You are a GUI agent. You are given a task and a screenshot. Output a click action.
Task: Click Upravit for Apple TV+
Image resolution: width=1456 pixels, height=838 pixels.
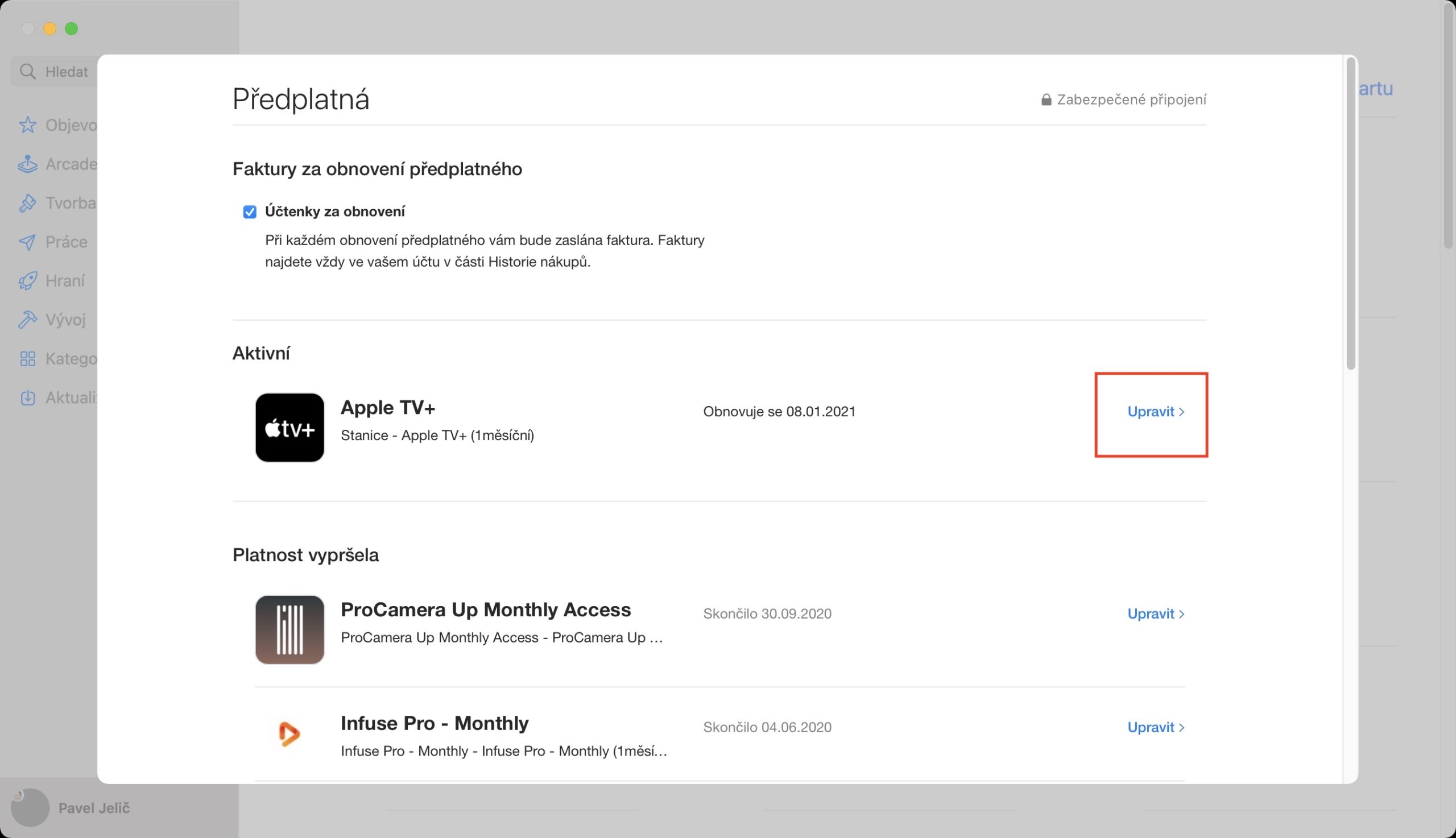point(1156,412)
